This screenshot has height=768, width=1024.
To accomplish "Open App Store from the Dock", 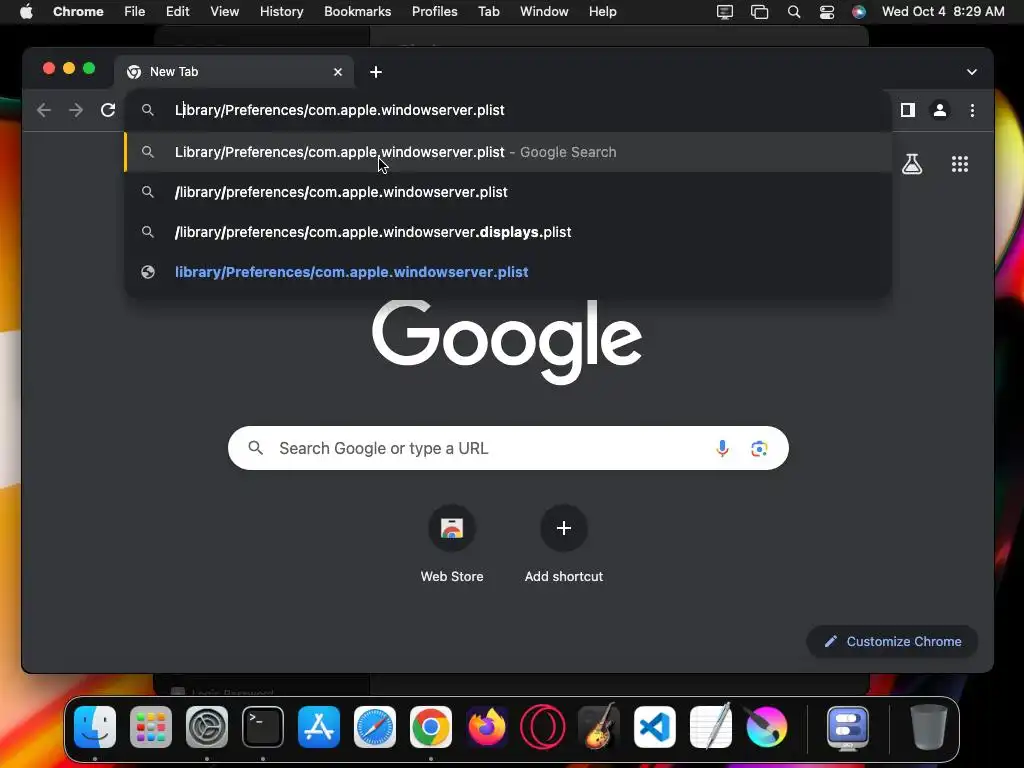I will pos(319,727).
